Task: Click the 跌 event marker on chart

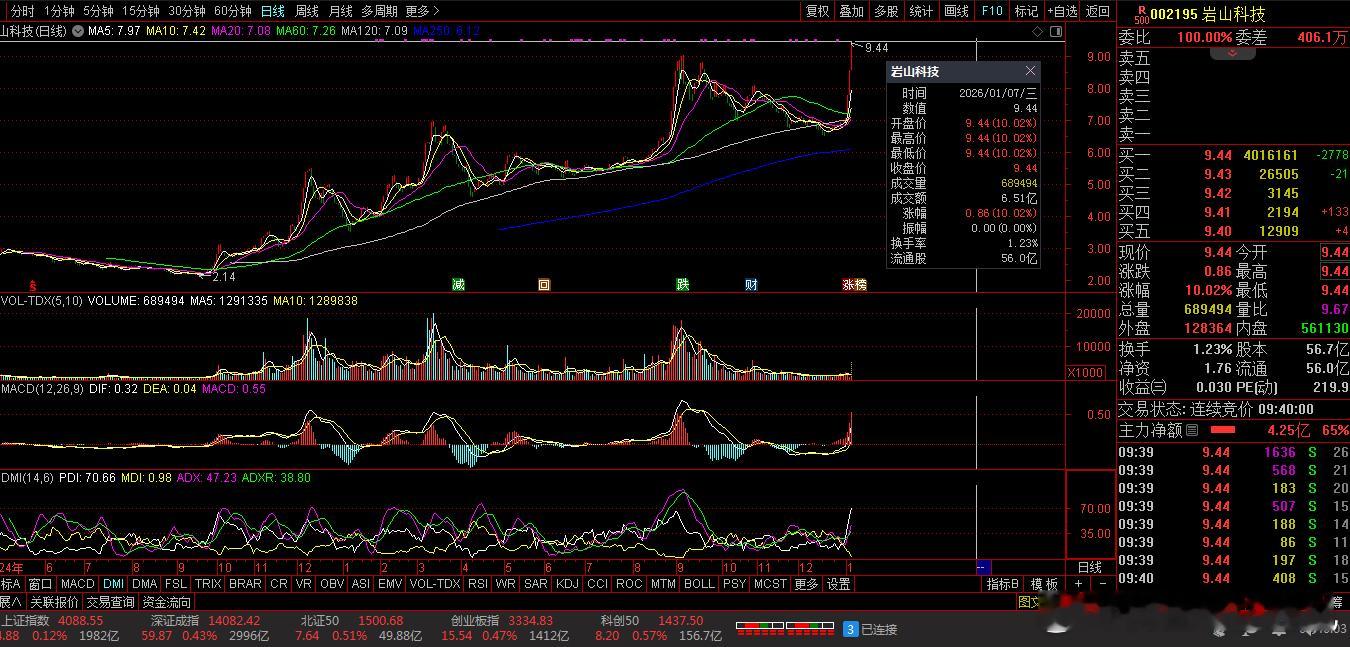Action: [x=682, y=284]
